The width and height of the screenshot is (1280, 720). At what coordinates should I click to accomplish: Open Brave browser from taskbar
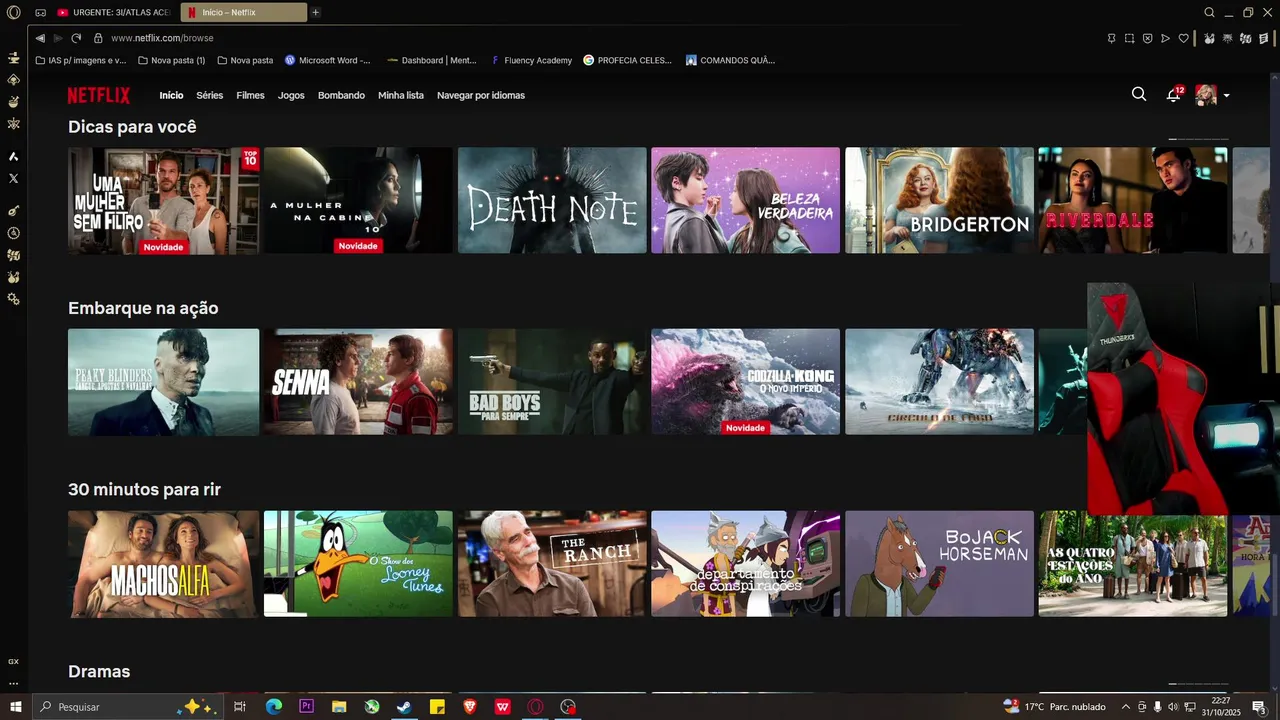click(x=470, y=707)
